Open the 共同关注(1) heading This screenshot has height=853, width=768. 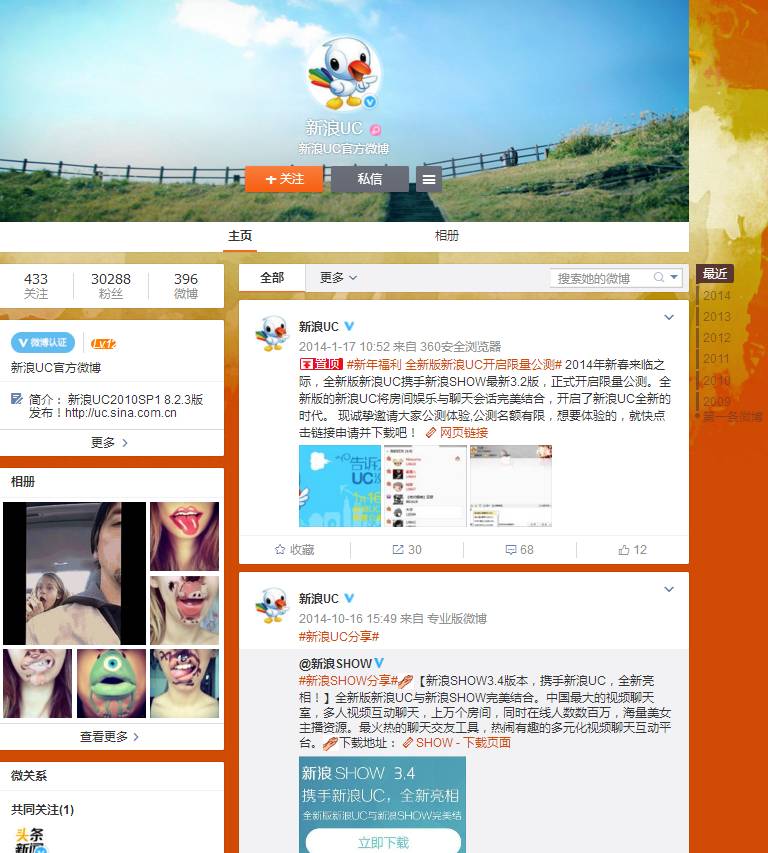click(x=42, y=809)
